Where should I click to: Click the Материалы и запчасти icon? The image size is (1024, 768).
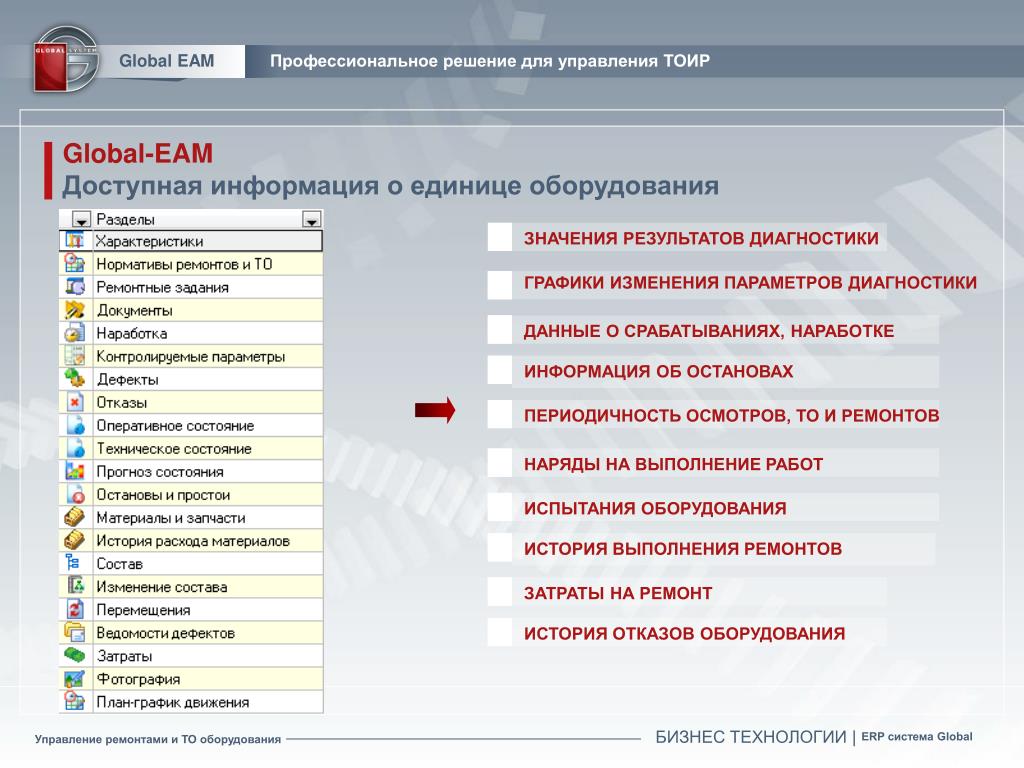pyautogui.click(x=75, y=518)
